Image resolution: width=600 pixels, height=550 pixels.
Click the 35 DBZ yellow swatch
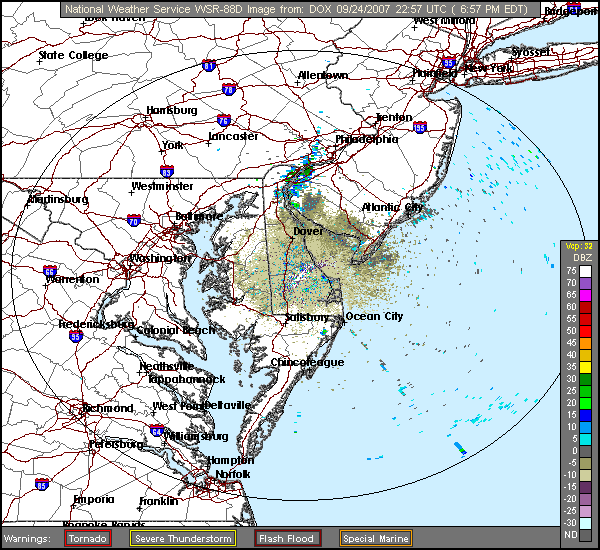[x=585, y=367]
